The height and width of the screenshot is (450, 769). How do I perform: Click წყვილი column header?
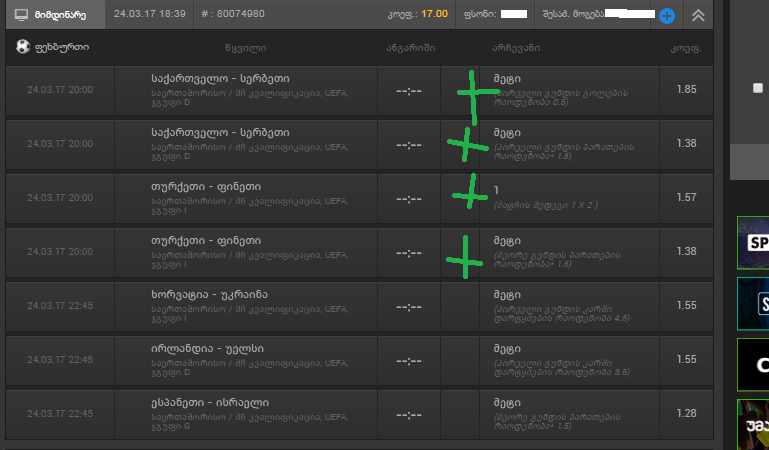(245, 48)
